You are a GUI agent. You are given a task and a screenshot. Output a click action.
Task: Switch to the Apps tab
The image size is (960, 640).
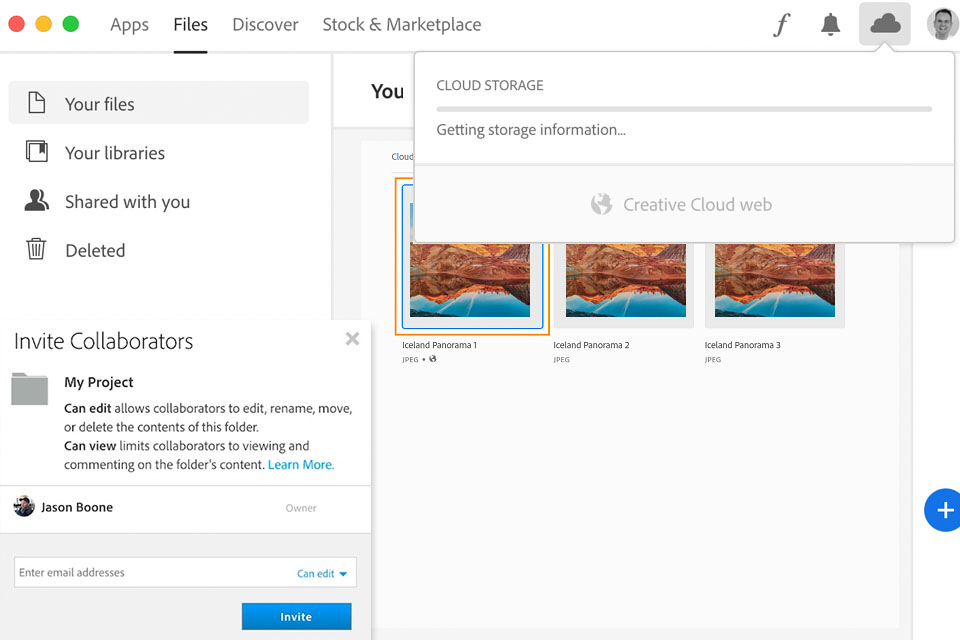pyautogui.click(x=129, y=25)
